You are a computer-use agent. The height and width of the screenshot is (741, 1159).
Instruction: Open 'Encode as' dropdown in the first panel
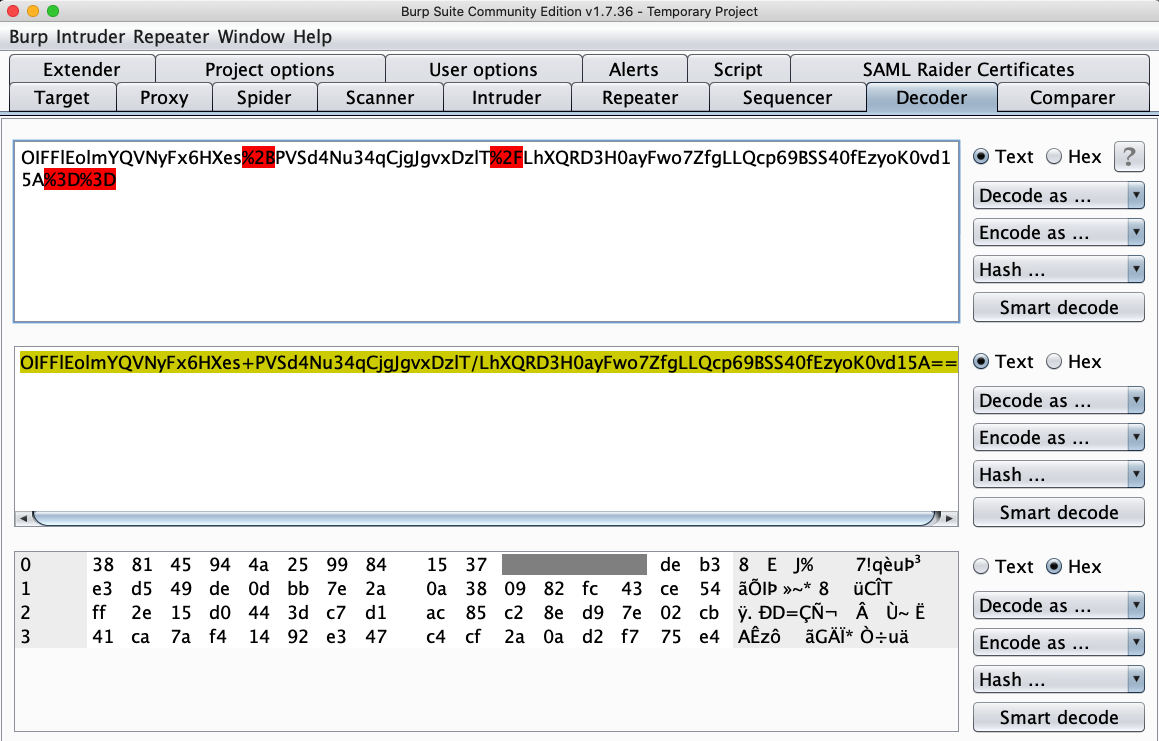point(1058,233)
